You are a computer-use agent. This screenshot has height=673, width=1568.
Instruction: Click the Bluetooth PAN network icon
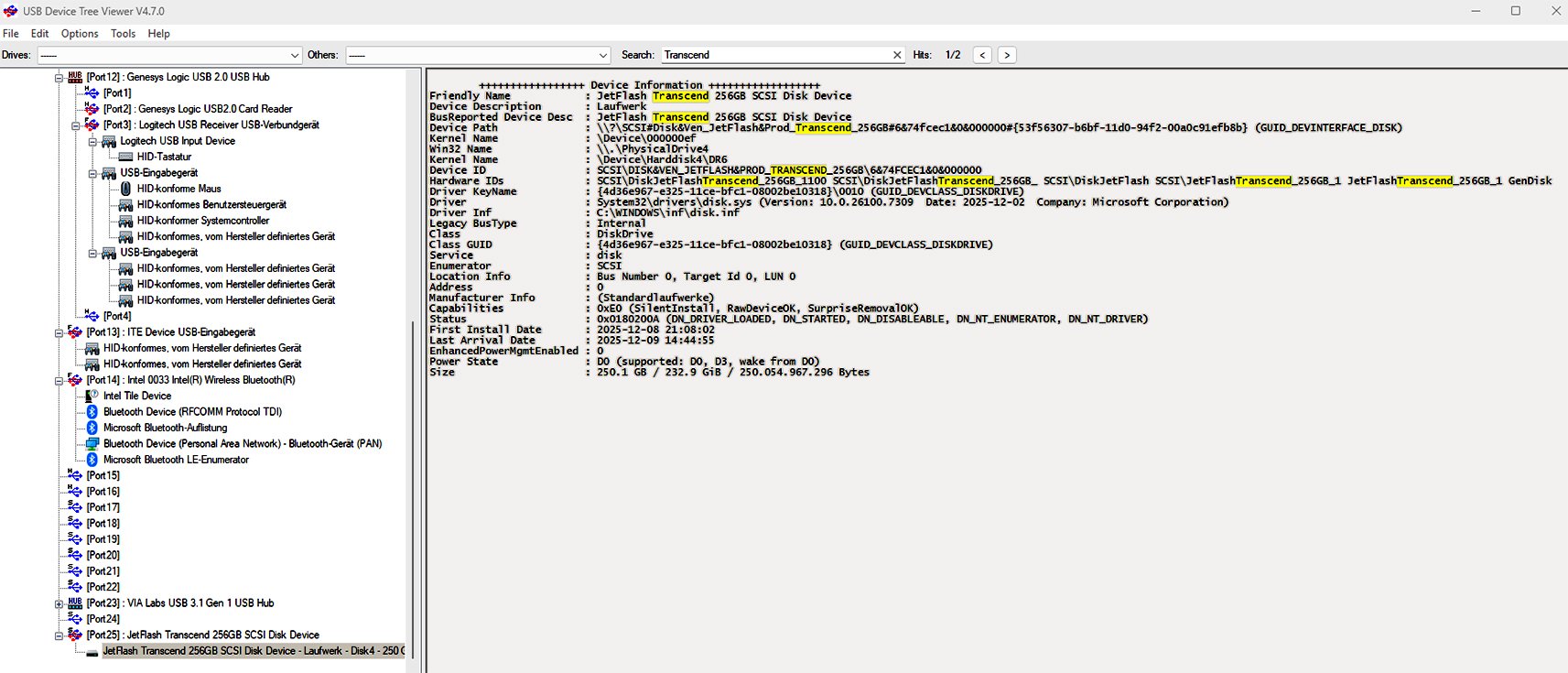92,444
